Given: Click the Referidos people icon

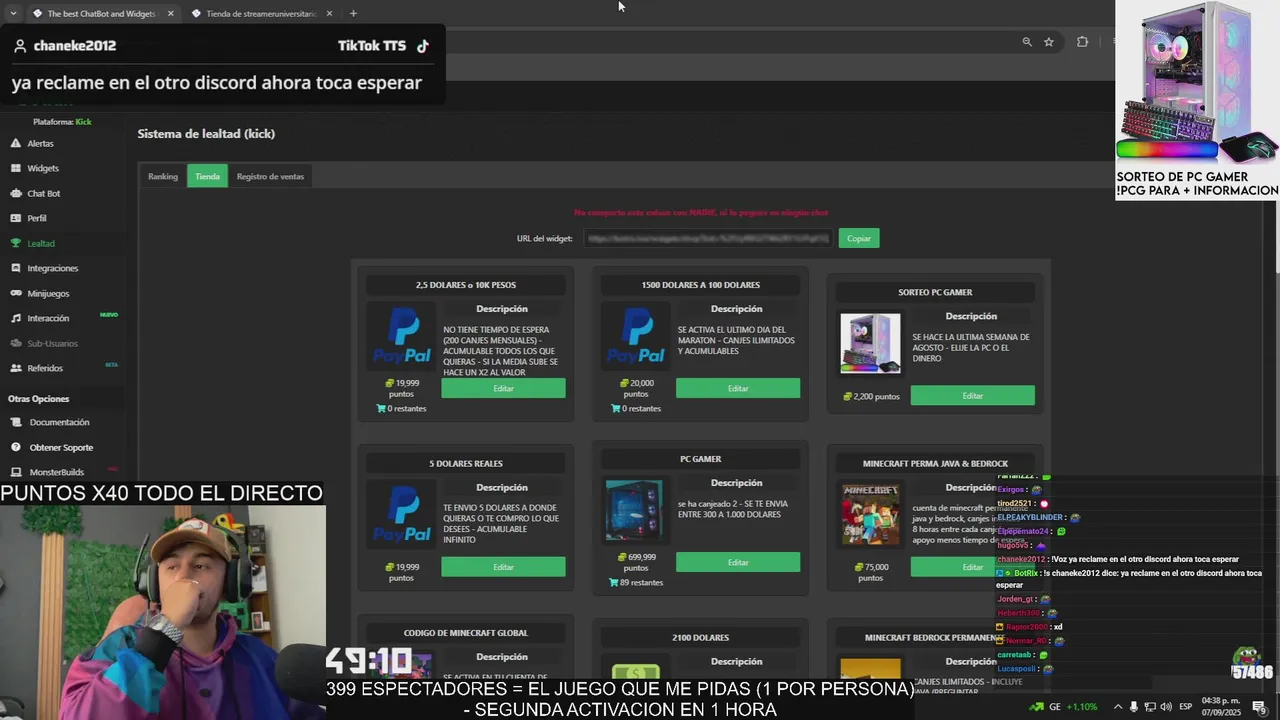Looking at the screenshot, I should click(x=16, y=368).
